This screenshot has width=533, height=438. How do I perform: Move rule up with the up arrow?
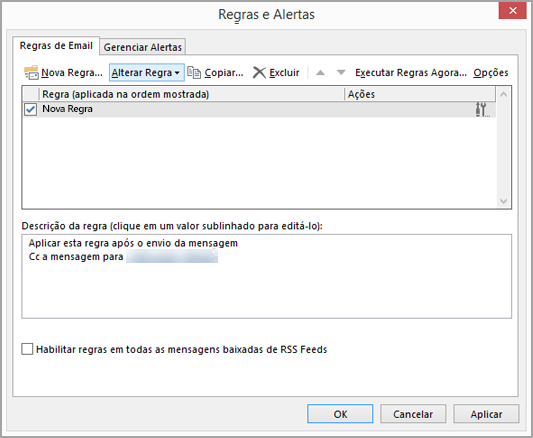pyautogui.click(x=320, y=72)
